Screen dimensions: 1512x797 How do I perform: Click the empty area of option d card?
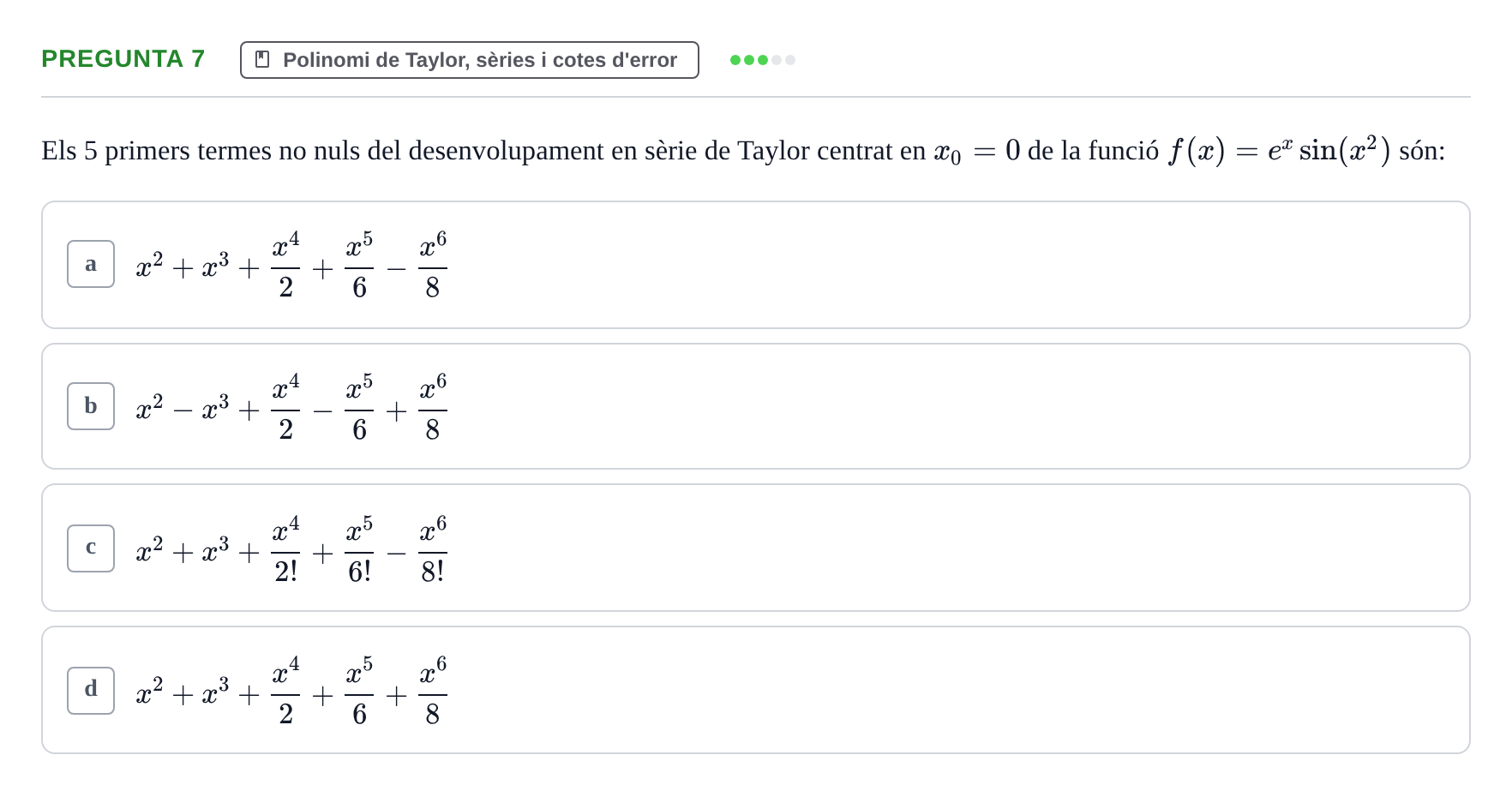(x=943, y=691)
